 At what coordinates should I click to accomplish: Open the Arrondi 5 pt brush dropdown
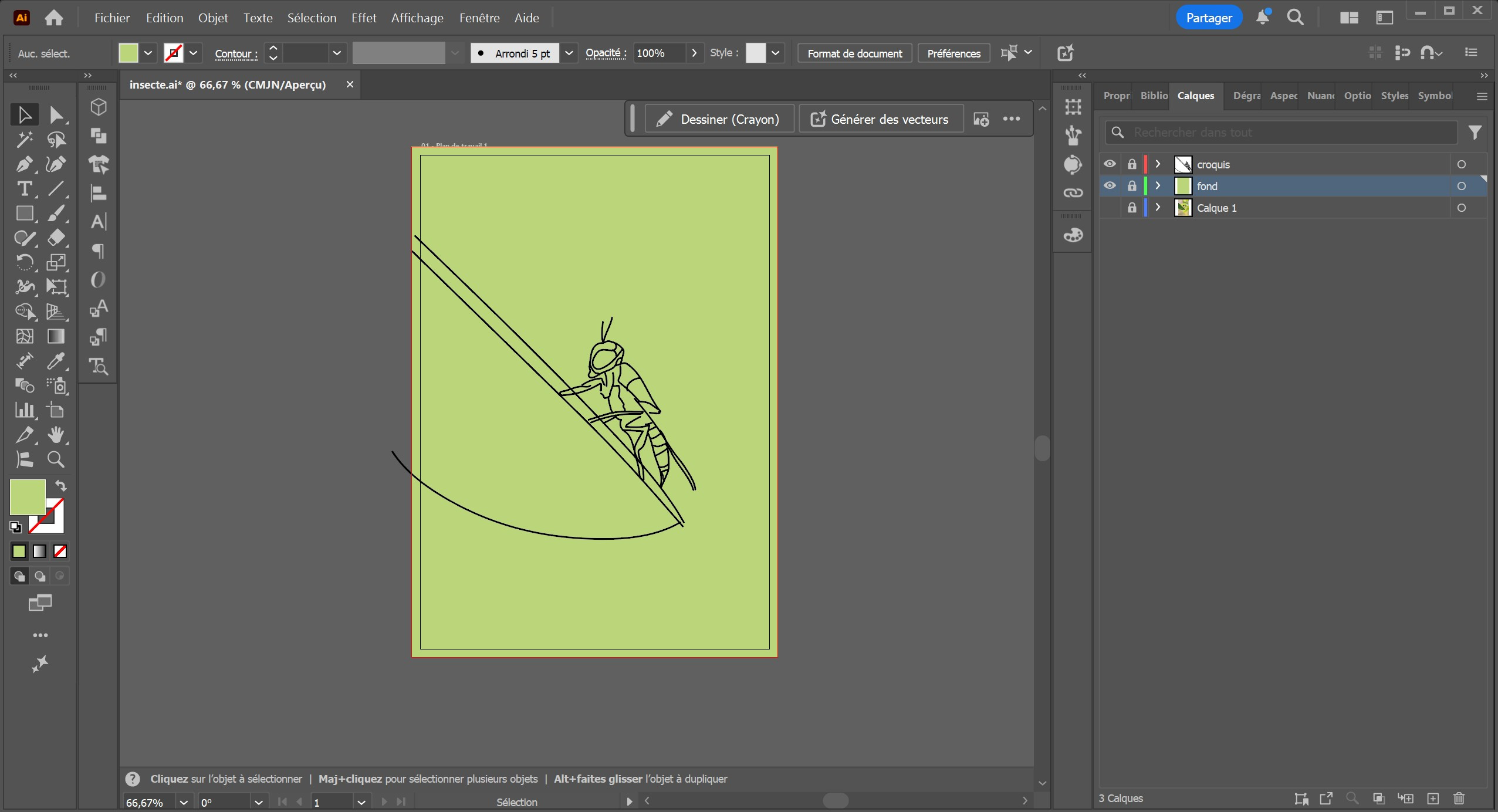coord(569,53)
